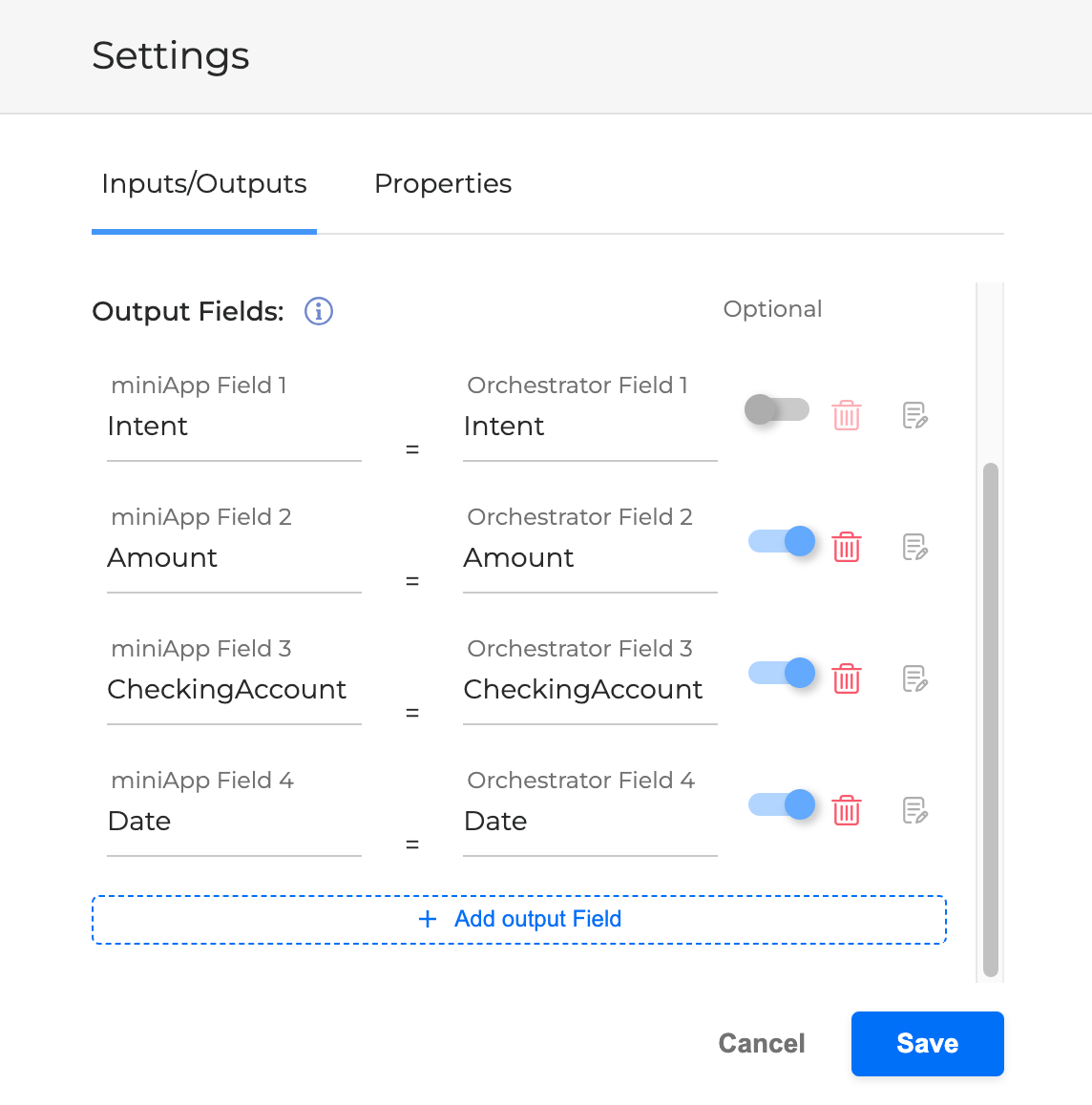Screen dimensions: 1092x1105
Task: Delete the Date output field row
Action: click(847, 810)
